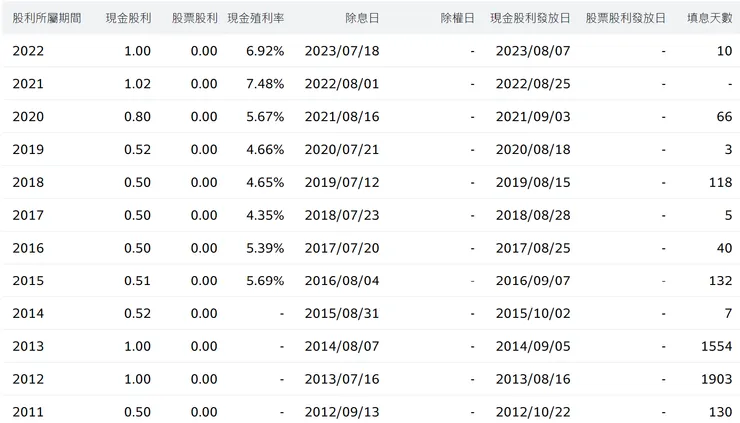
Task: Click ex-dividend date 2022/08/01
Action: tap(342, 84)
